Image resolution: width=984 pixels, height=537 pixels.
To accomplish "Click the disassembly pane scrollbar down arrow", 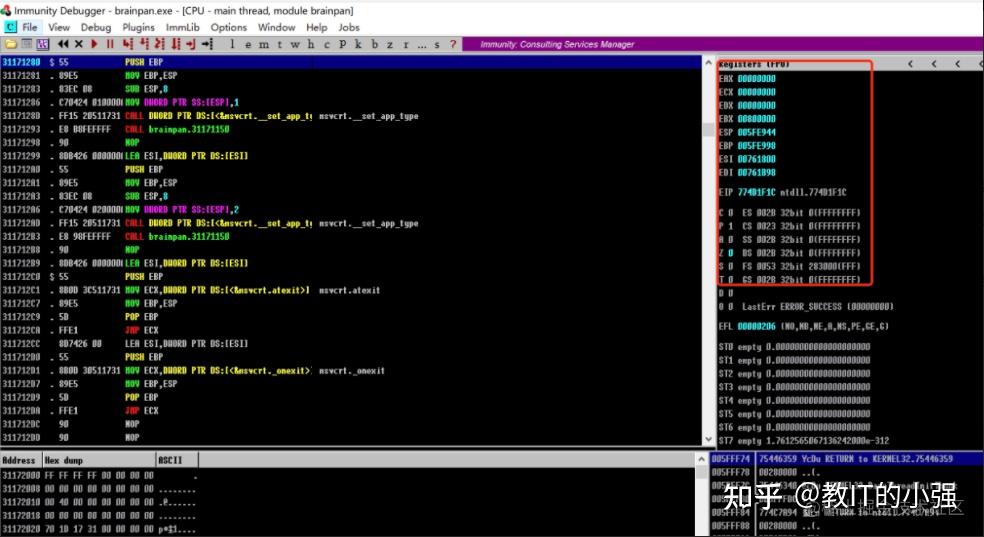I will coord(709,439).
